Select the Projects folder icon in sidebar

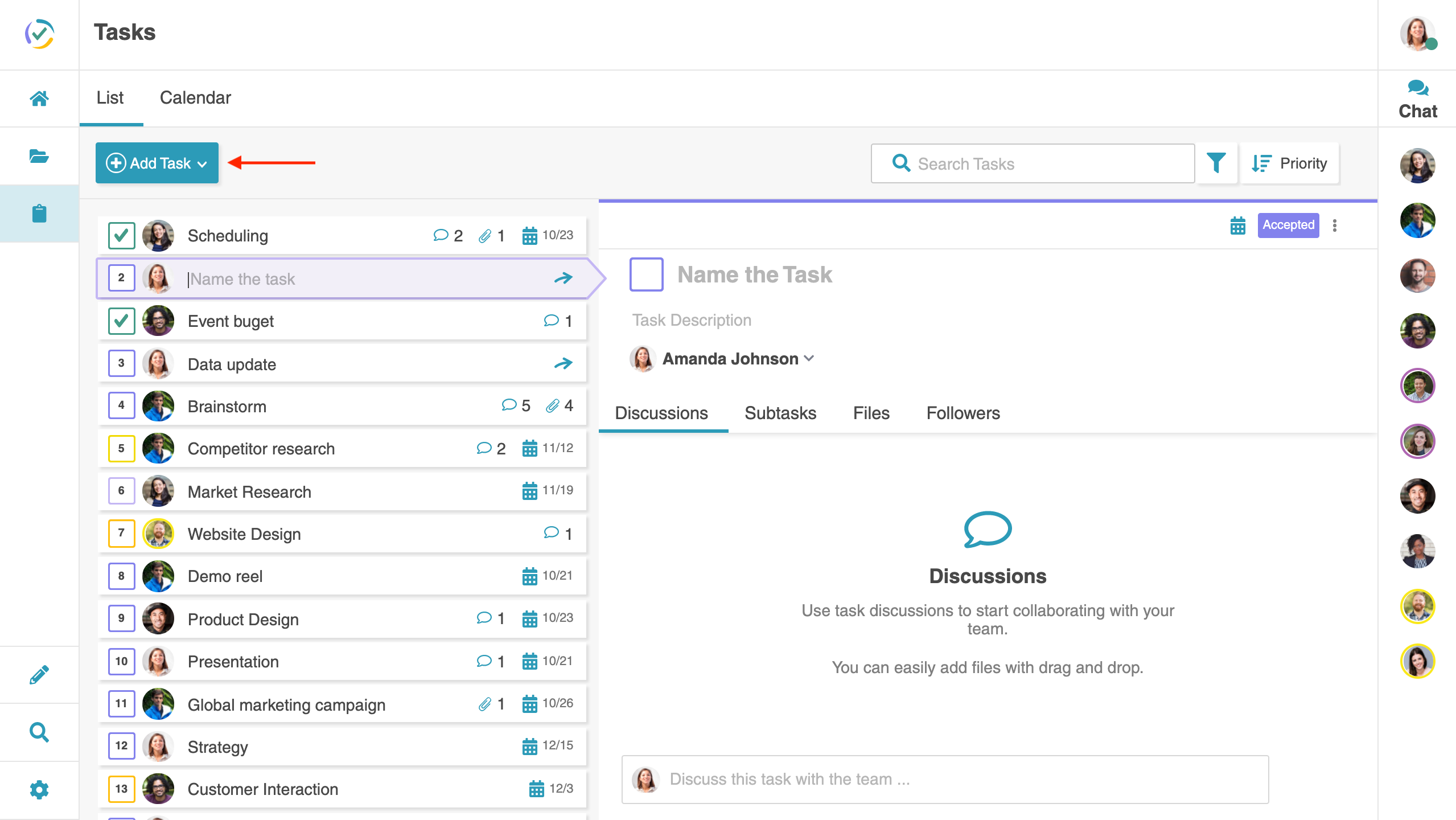point(39,156)
